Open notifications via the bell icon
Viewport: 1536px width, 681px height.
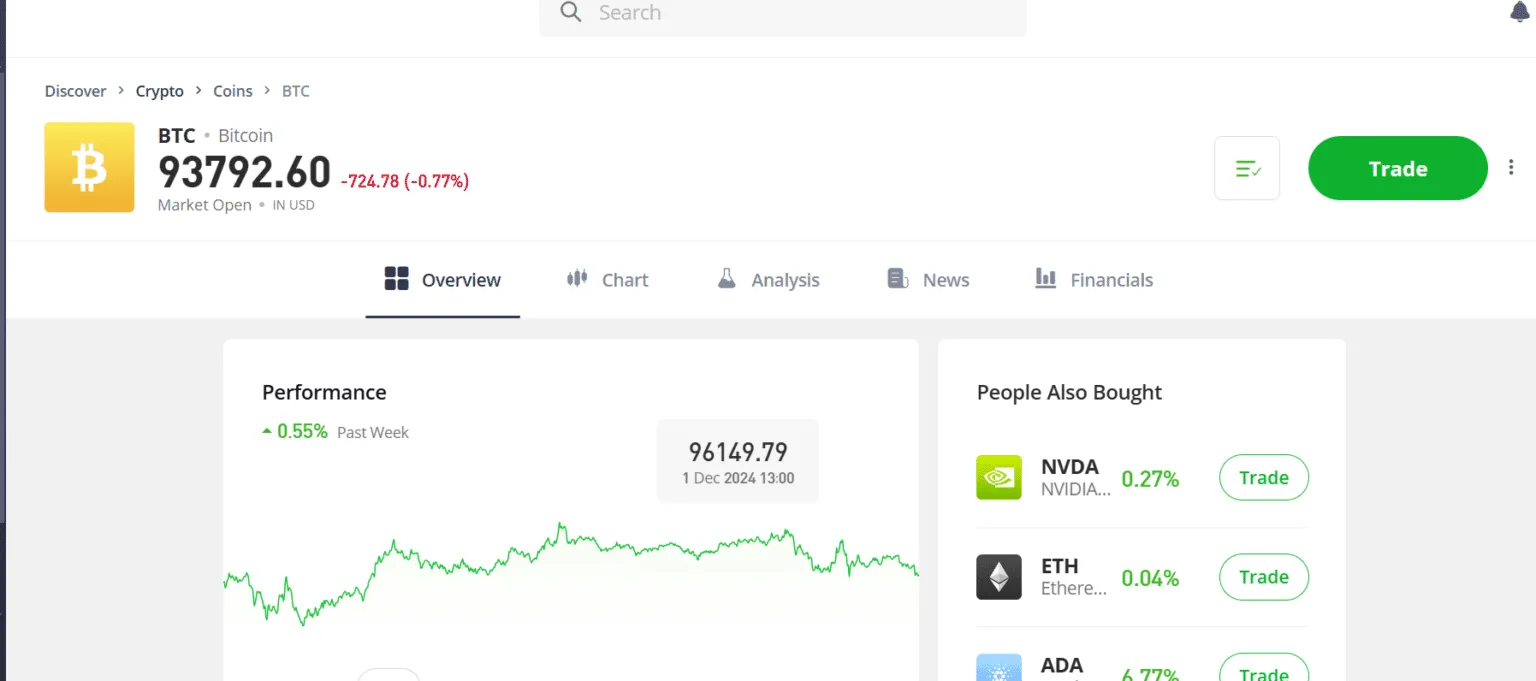click(x=1519, y=12)
